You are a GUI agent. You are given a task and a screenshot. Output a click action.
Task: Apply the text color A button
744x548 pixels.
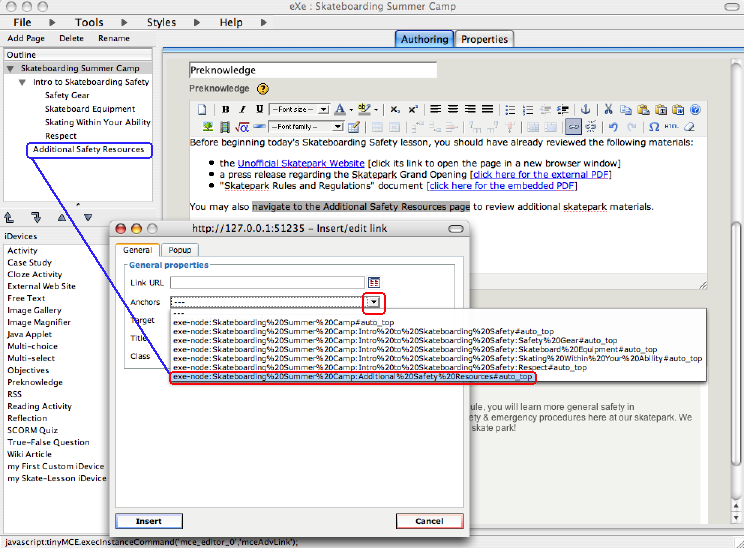pyautogui.click(x=339, y=110)
